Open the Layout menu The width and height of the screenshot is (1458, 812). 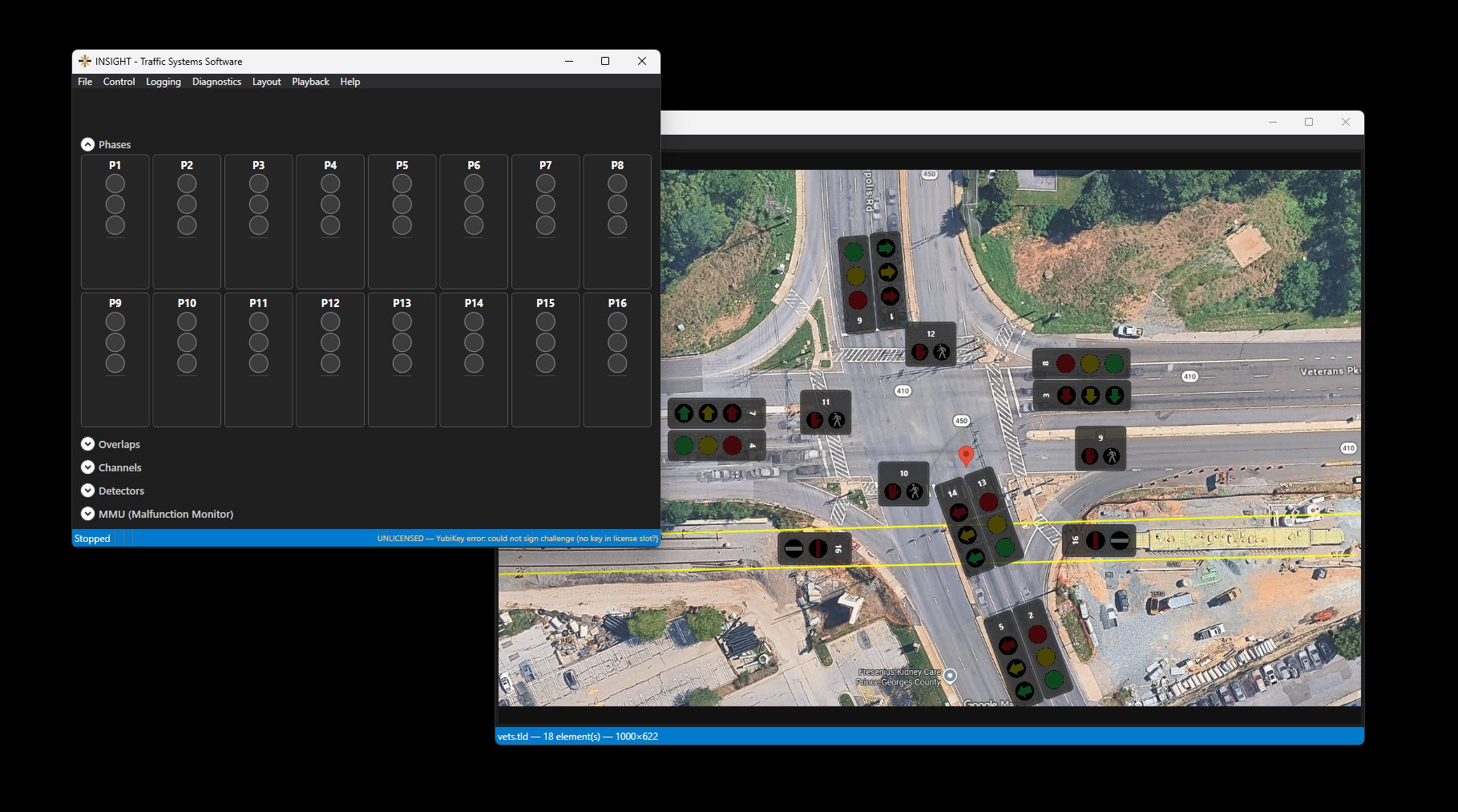click(266, 82)
